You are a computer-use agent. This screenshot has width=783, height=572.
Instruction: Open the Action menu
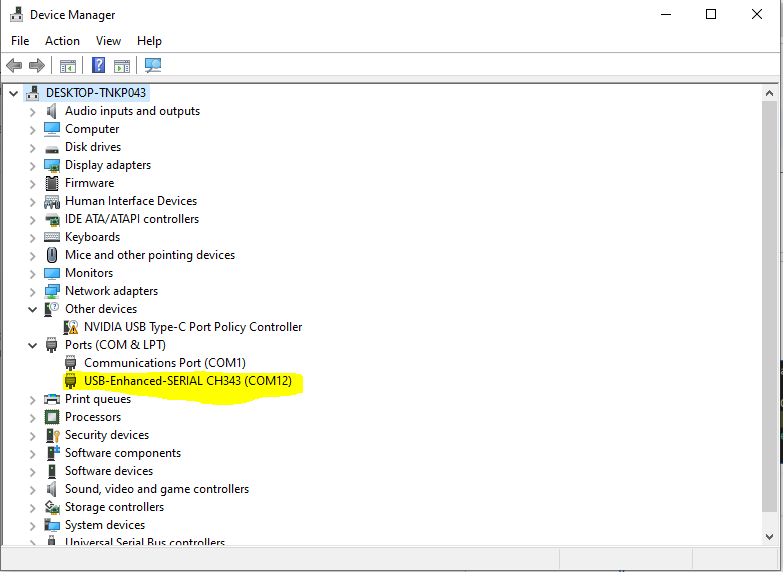coord(62,41)
